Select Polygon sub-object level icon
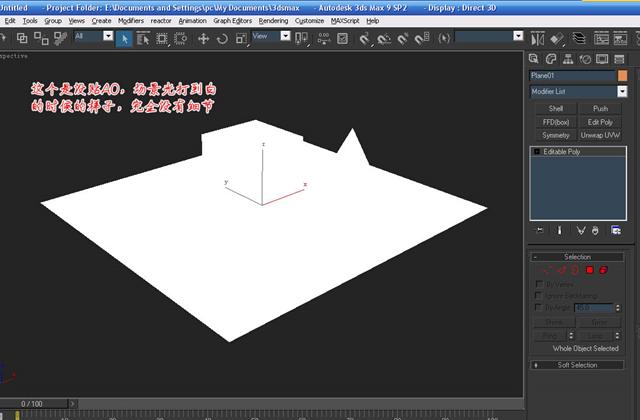The height and width of the screenshot is (420, 640). (x=589, y=270)
